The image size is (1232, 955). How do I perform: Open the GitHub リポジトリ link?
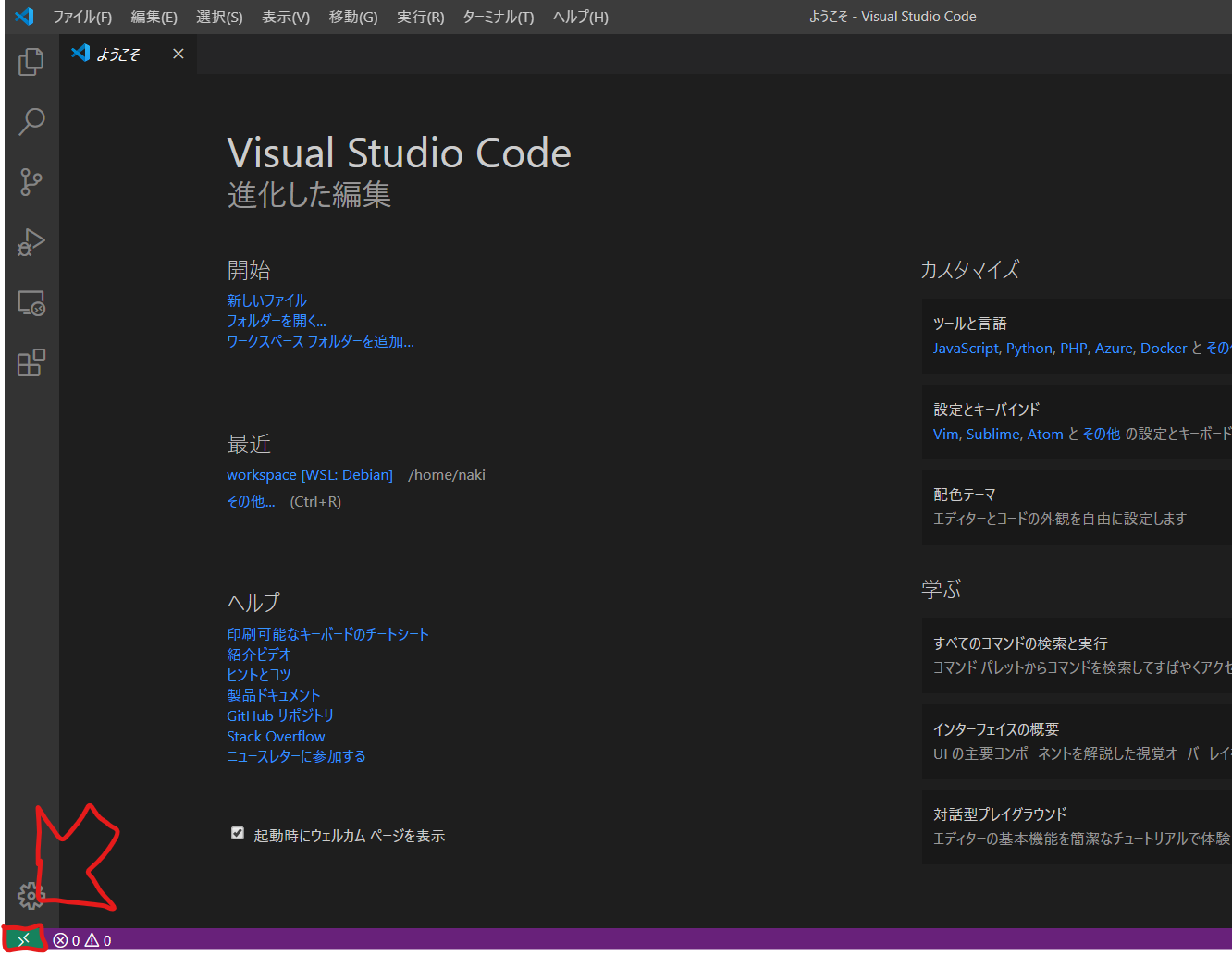pyautogui.click(x=280, y=716)
